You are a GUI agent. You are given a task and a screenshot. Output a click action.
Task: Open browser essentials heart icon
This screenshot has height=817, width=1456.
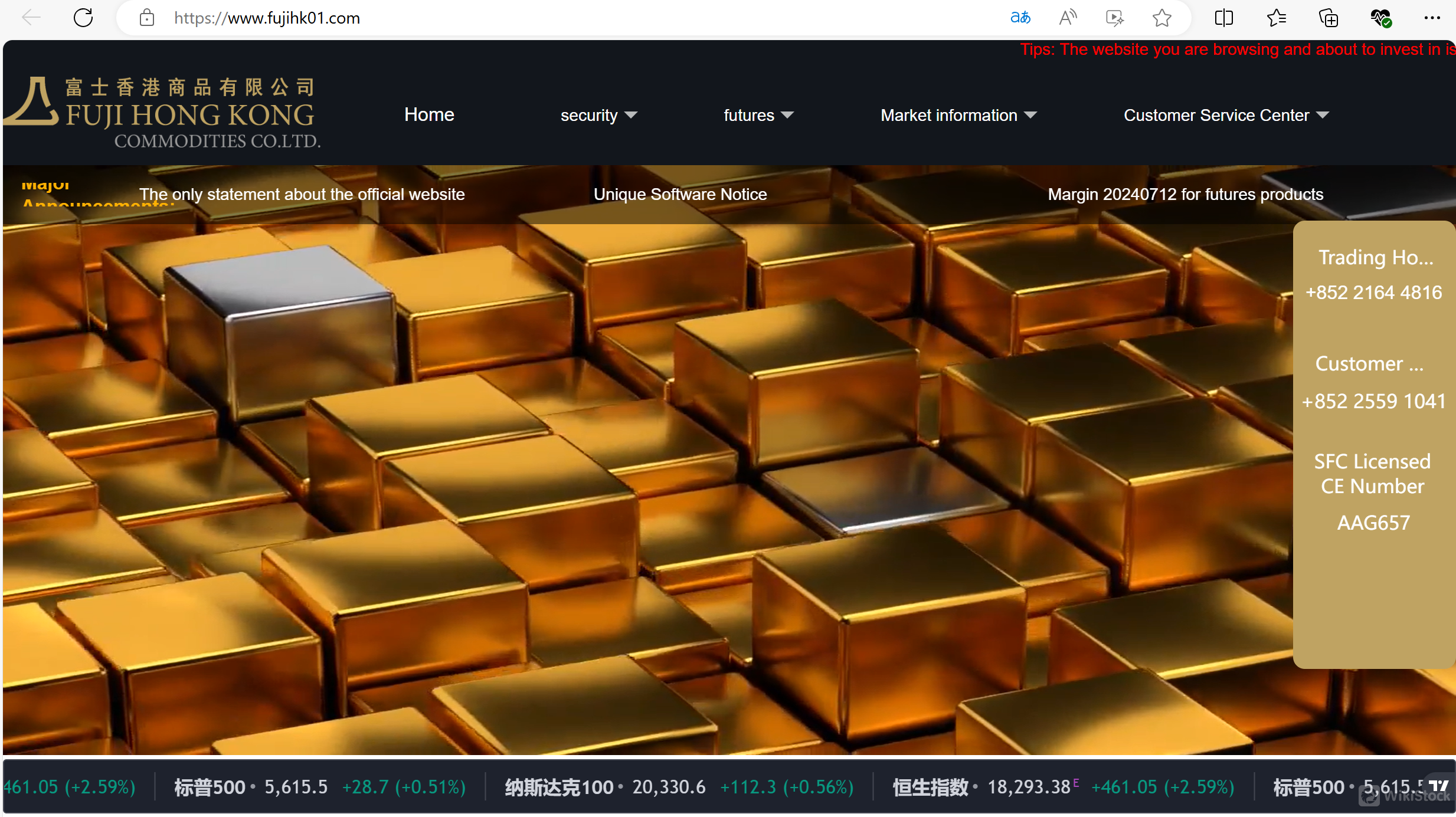(1381, 18)
